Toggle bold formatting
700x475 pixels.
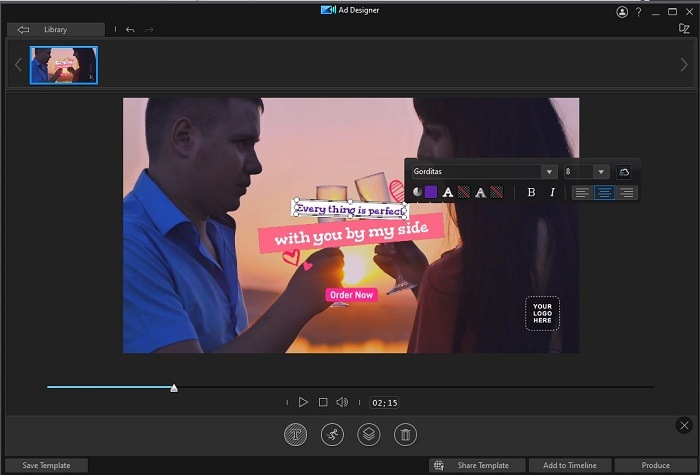click(x=531, y=192)
